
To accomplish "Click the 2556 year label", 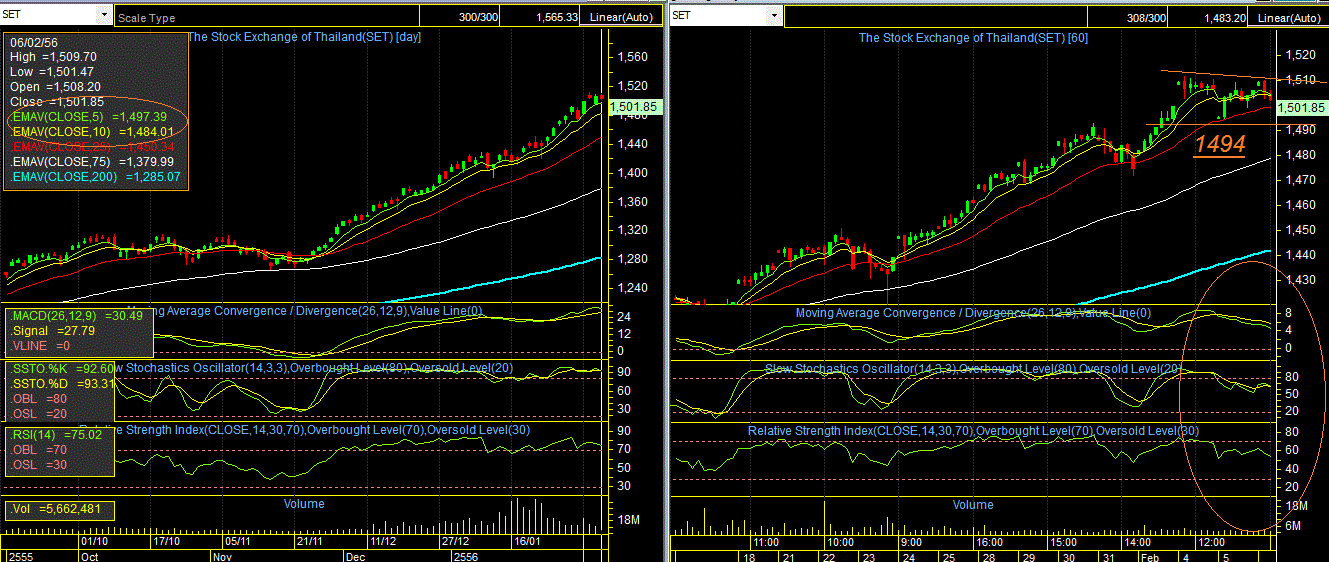I will pos(466,555).
